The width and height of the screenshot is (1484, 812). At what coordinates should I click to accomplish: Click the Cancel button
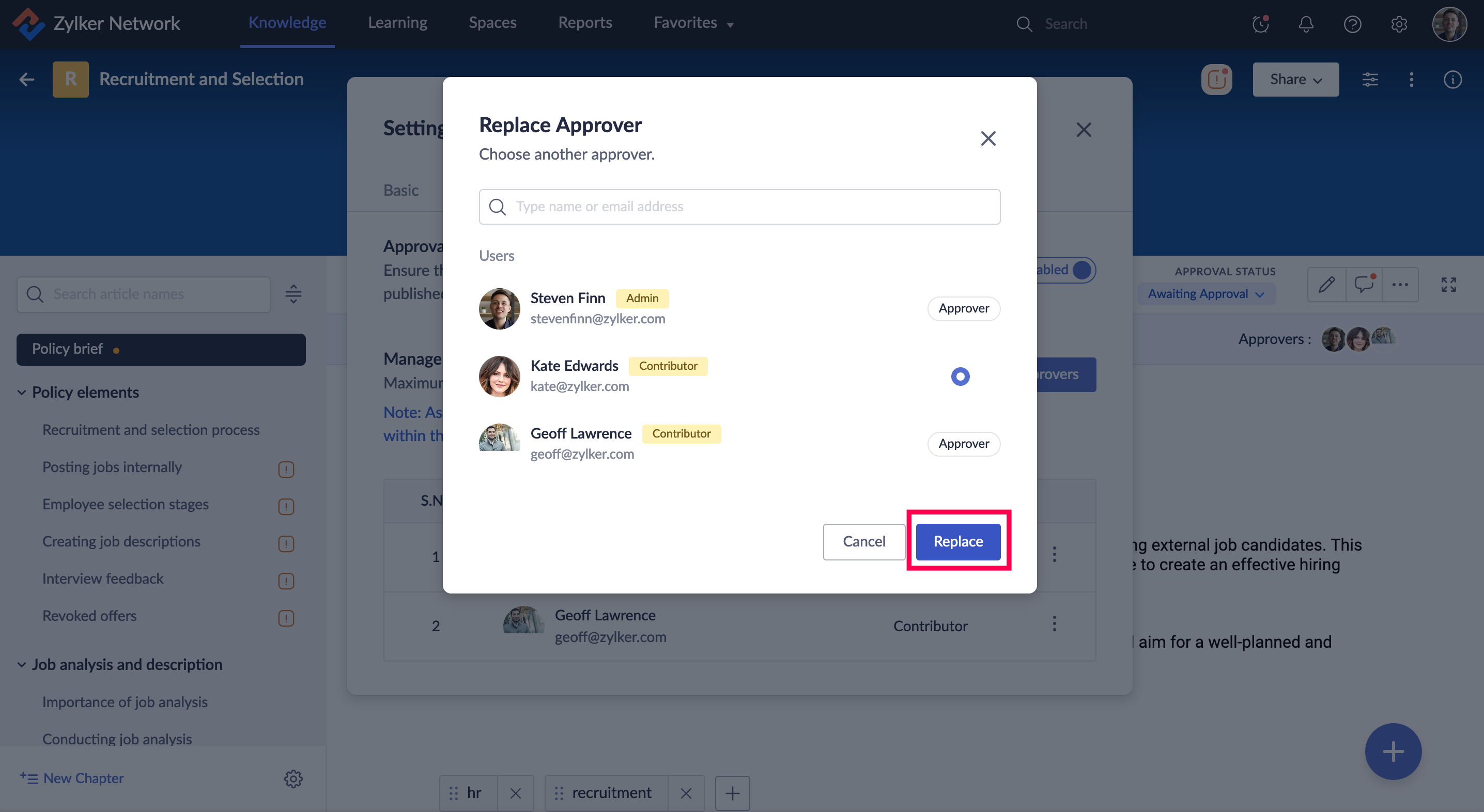(863, 541)
